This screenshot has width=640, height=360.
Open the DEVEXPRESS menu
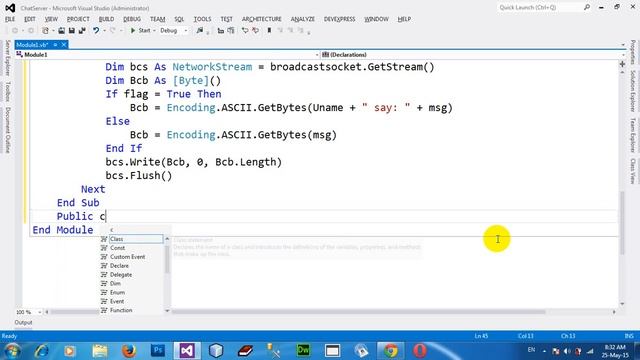(x=340, y=19)
